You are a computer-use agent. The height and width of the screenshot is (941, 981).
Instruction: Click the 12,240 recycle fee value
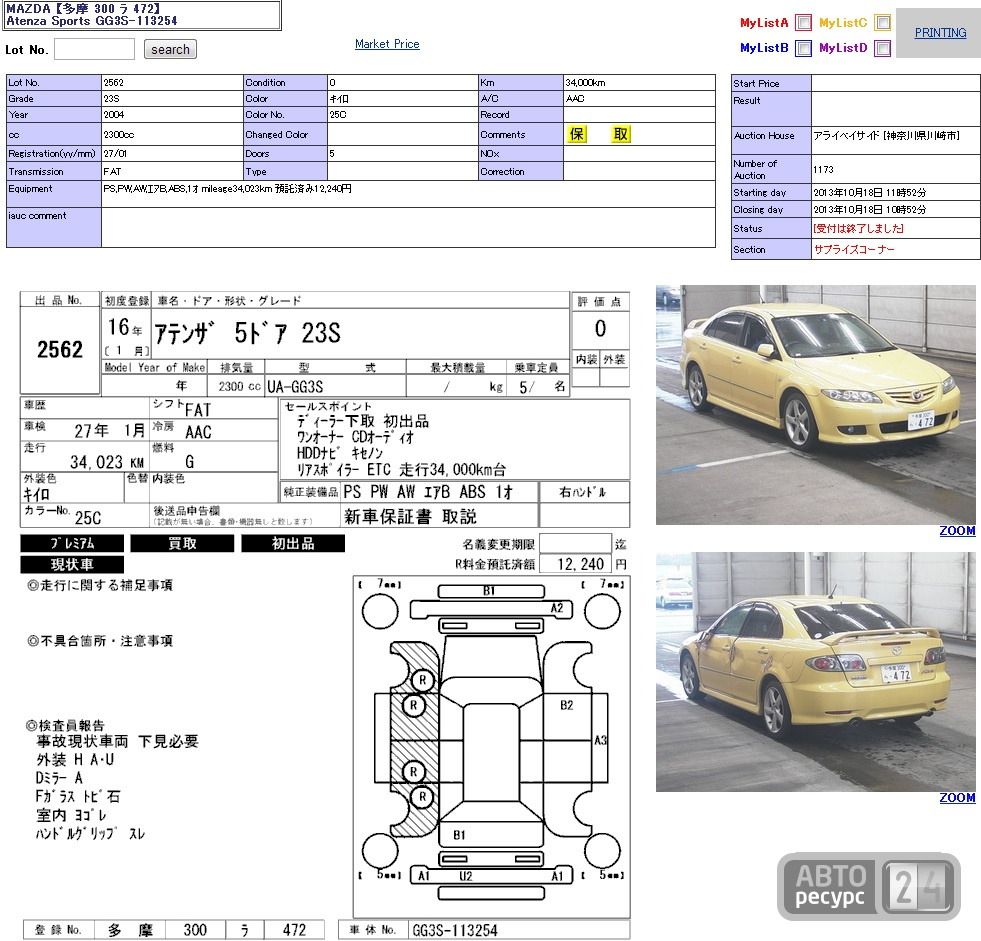point(581,564)
